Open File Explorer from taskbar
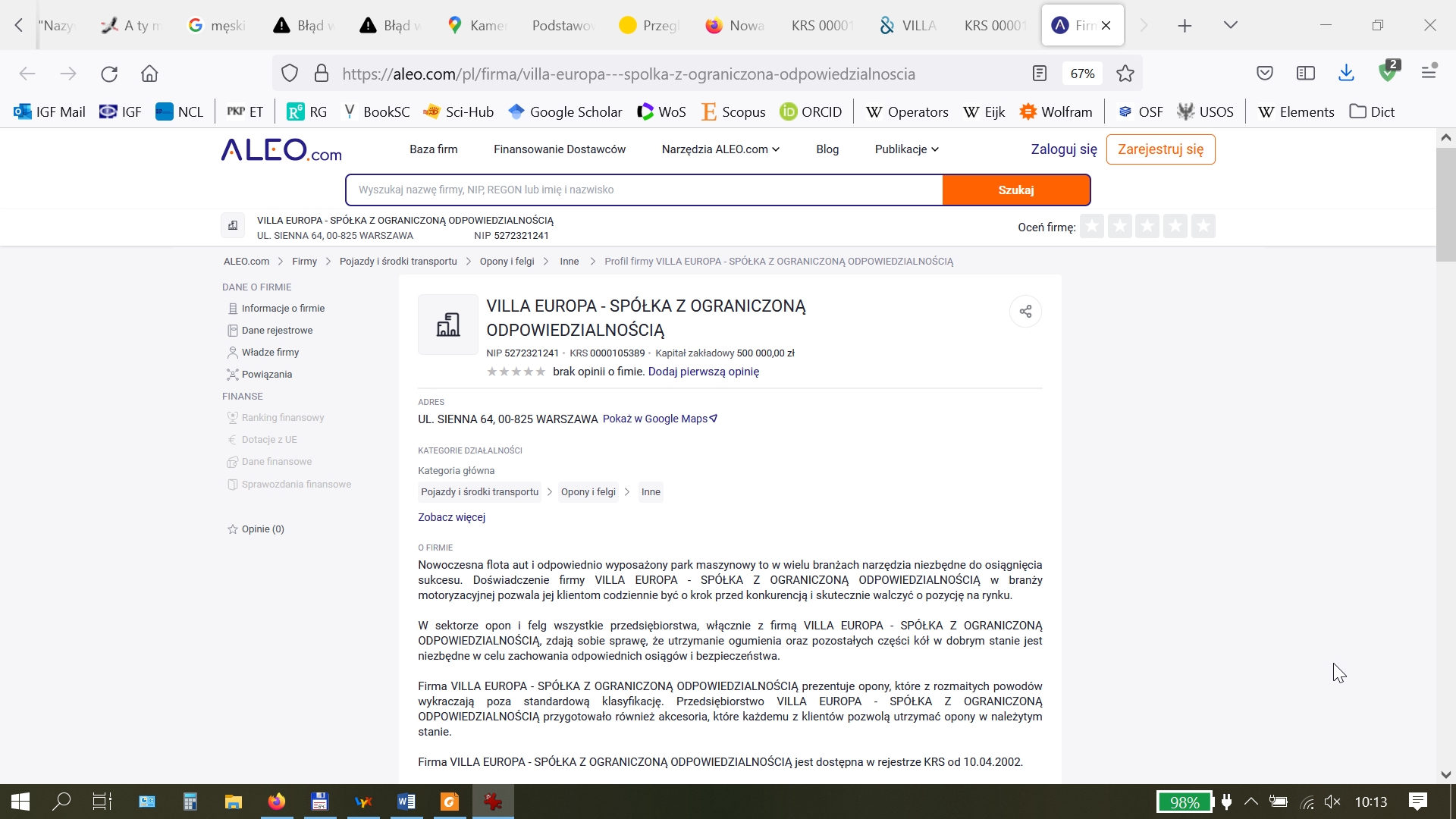 tap(233, 802)
